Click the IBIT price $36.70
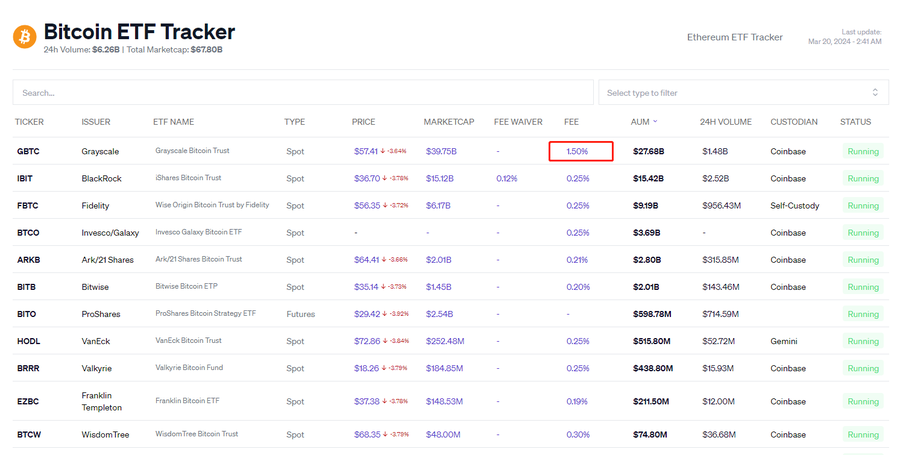 [367, 178]
